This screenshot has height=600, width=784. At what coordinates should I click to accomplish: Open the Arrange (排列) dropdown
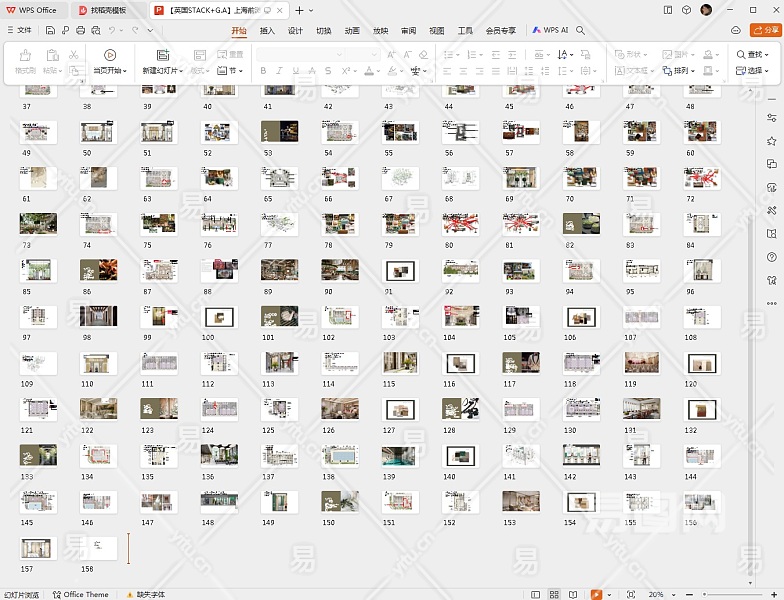[683, 71]
